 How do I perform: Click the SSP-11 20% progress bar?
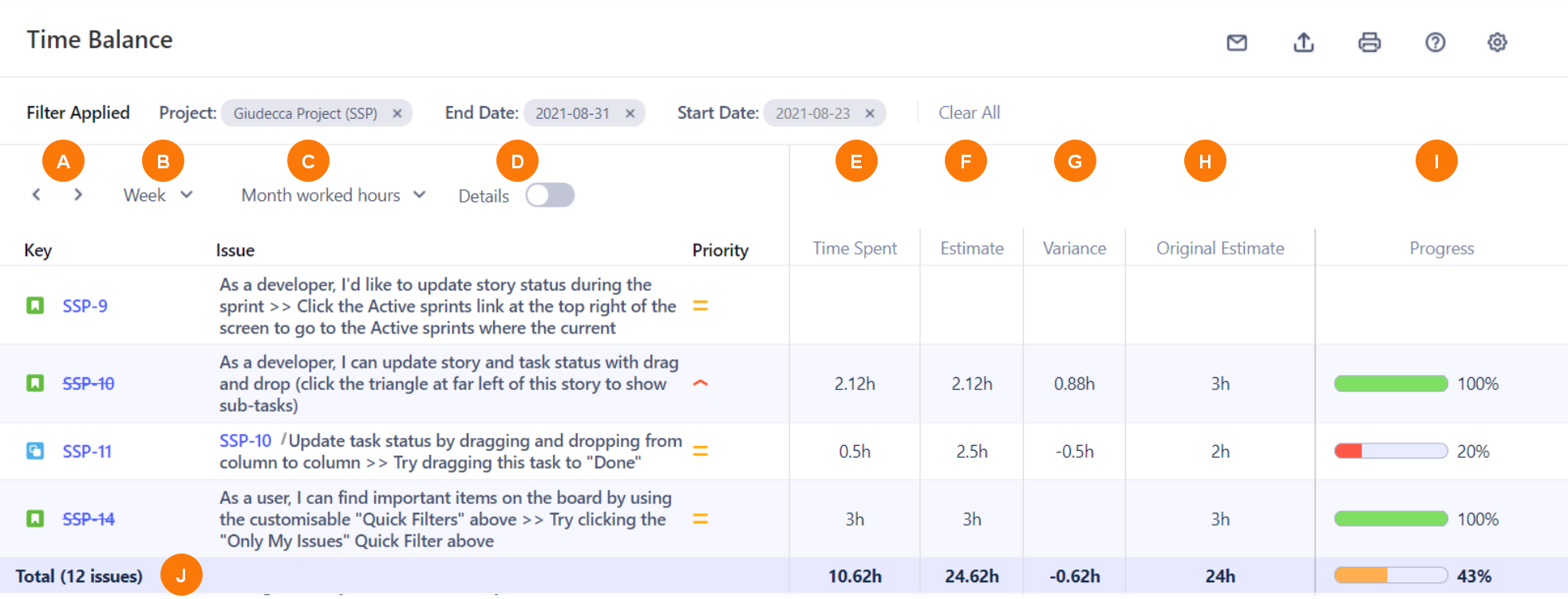coord(1390,451)
